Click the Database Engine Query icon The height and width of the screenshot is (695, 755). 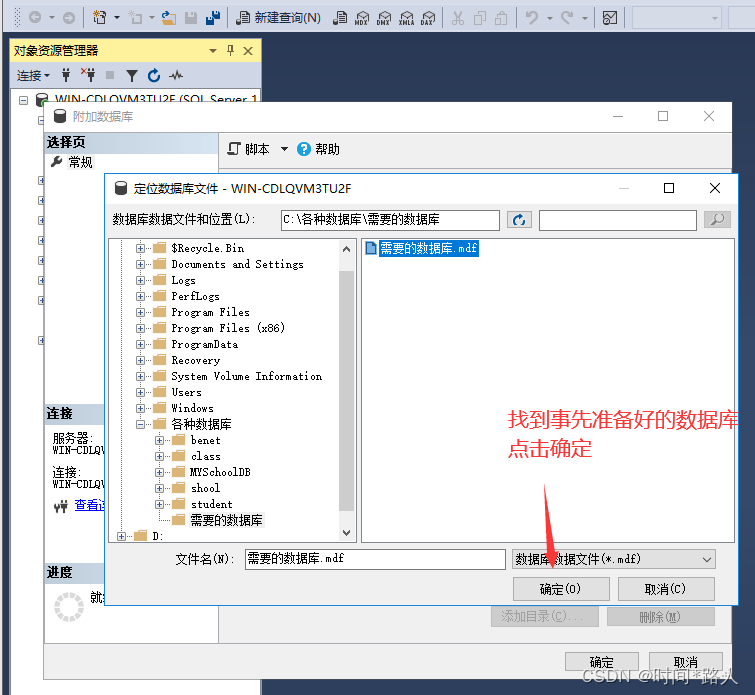(340, 18)
